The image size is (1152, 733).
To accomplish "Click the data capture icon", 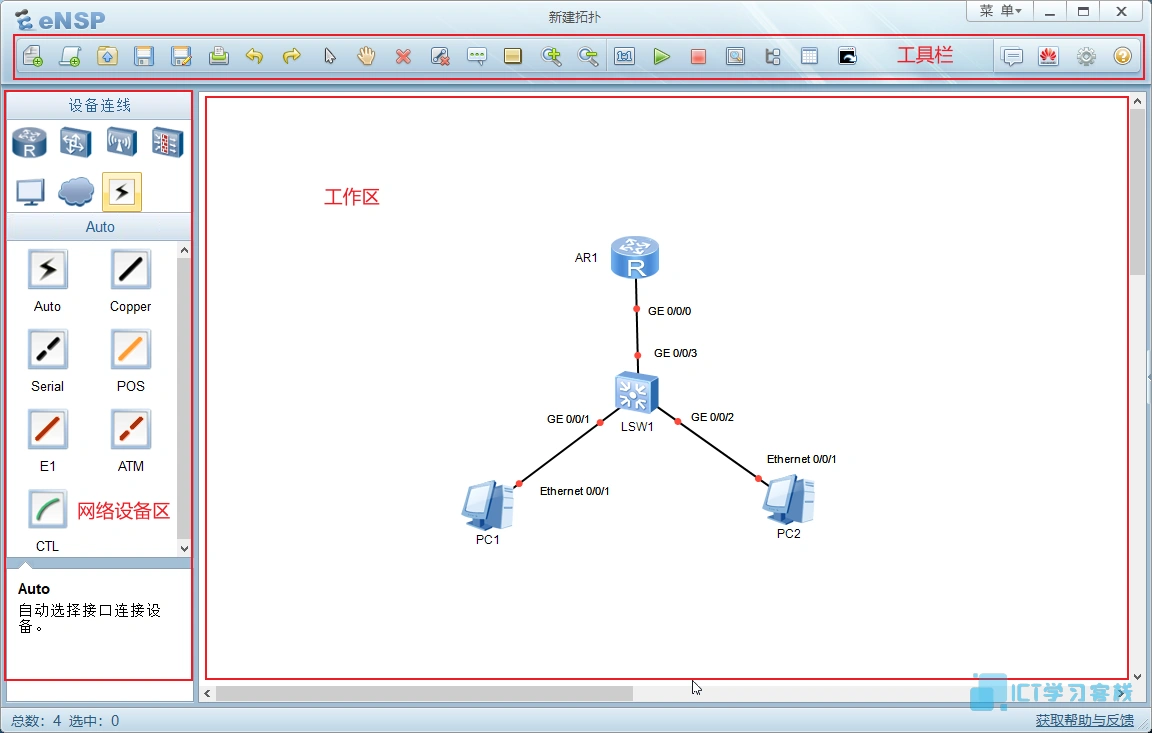I will tap(735, 57).
